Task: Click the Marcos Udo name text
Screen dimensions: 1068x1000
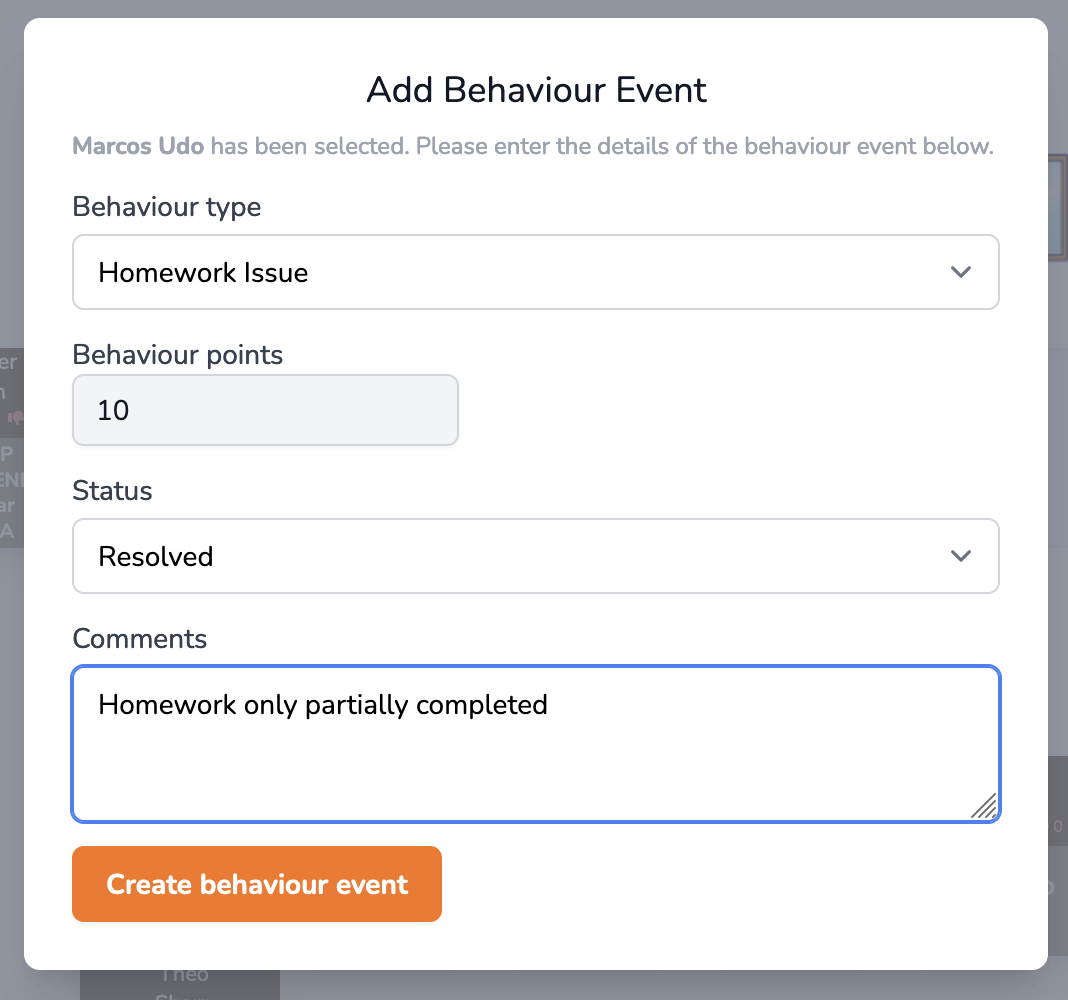Action: pyautogui.click(x=138, y=146)
